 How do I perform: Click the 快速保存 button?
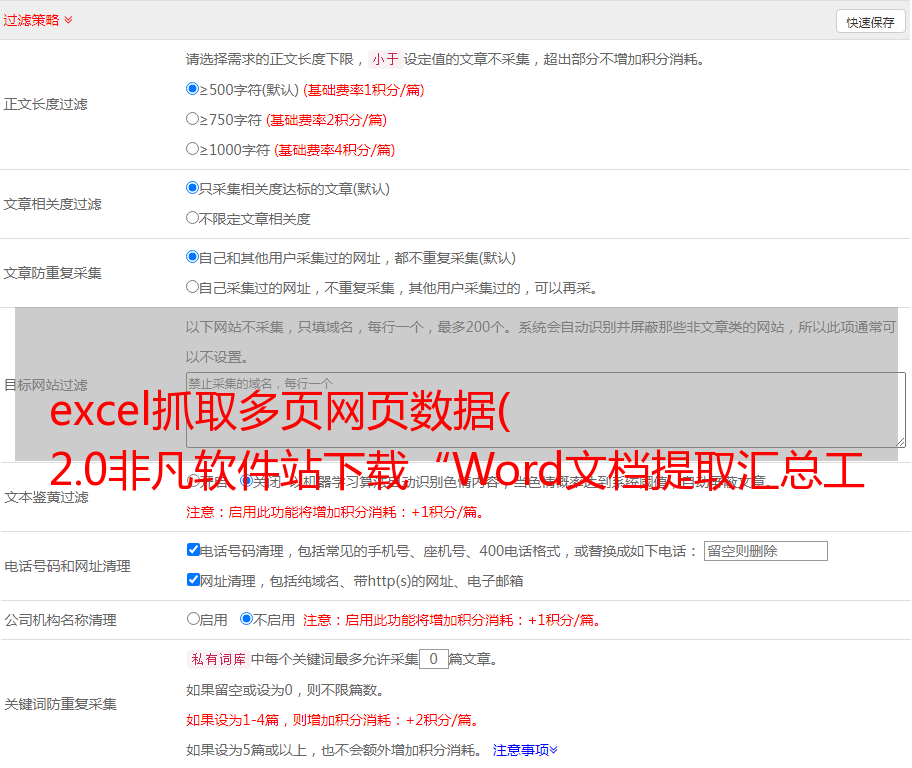(870, 22)
